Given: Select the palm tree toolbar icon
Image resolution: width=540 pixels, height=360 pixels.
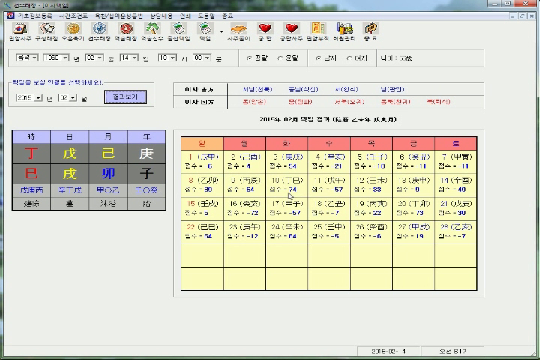Looking at the screenshot, I should (x=152, y=28).
